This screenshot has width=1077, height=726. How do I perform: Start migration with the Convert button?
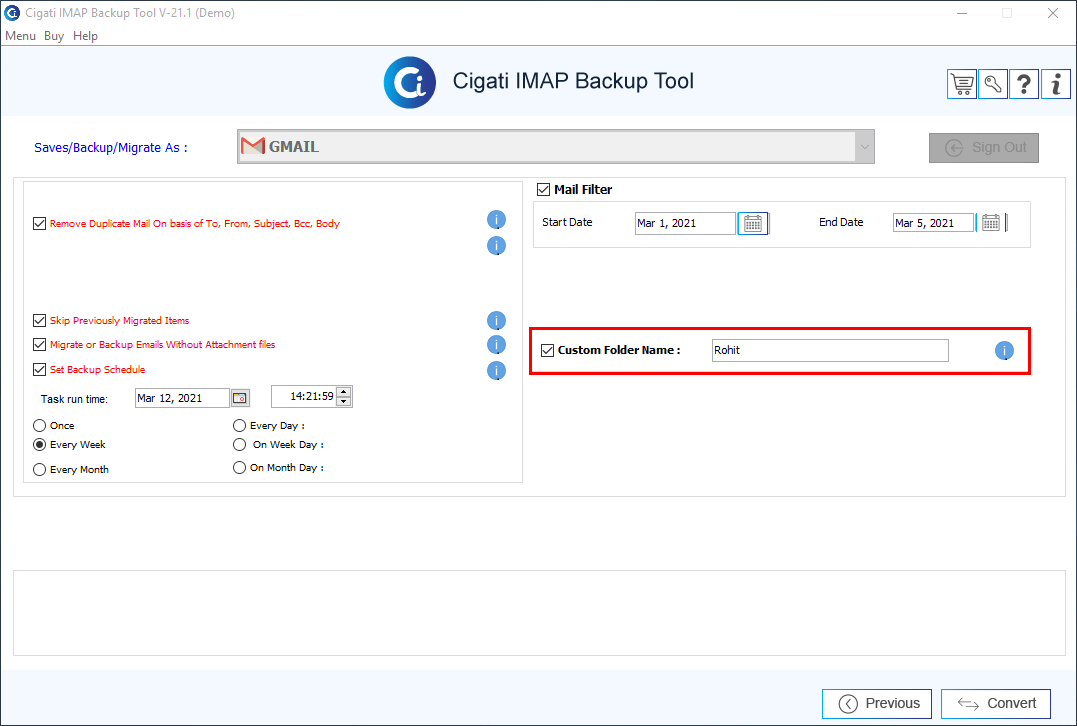[x=996, y=703]
